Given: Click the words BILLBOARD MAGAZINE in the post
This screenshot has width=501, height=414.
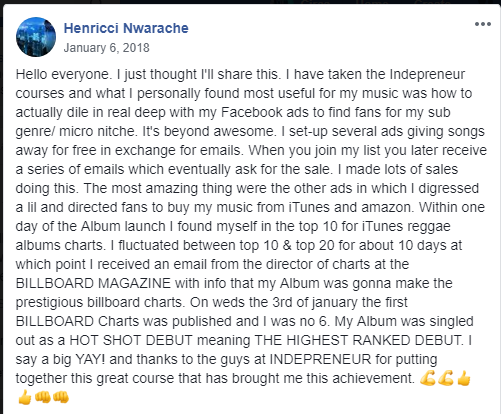Looking at the screenshot, I should click(x=93, y=283).
